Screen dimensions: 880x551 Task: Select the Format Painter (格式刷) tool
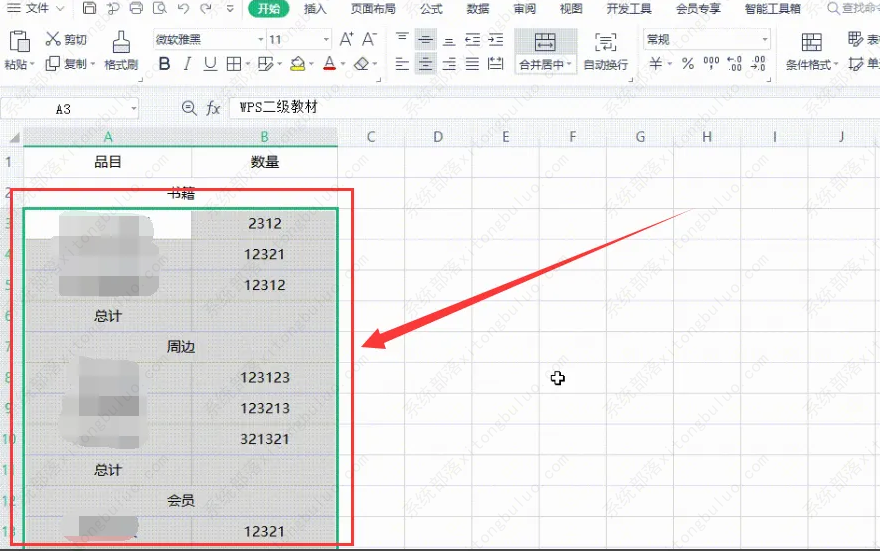[x=121, y=51]
